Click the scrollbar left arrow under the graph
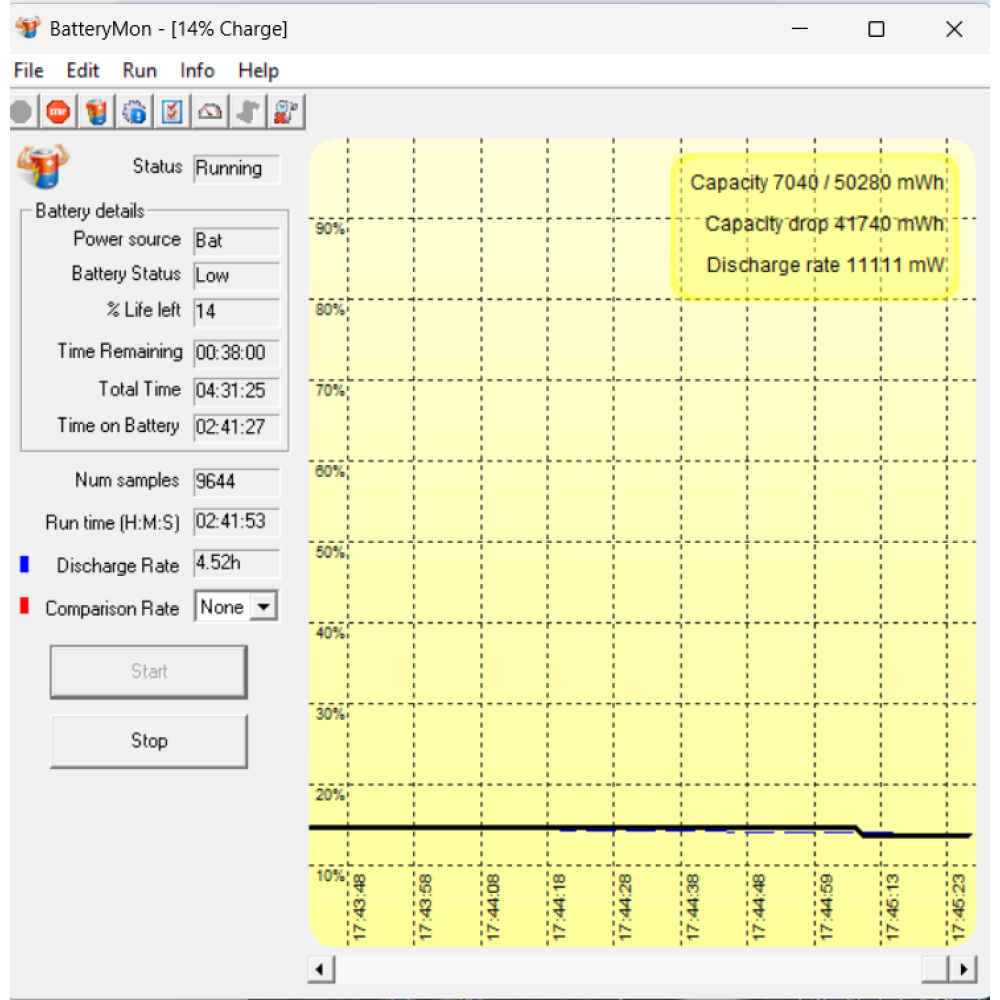The height and width of the screenshot is (1000, 1000). [x=321, y=969]
